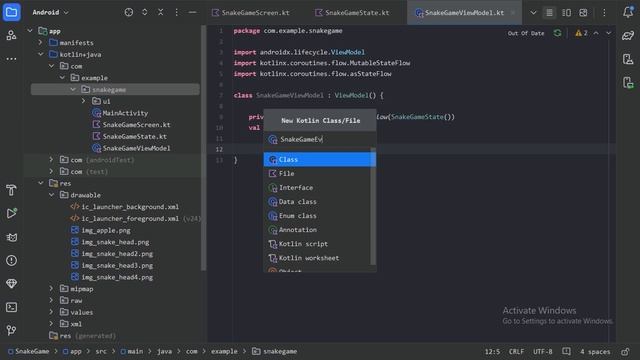
Task: Click the popup list scrollbar
Action: pyautogui.click(x=373, y=206)
